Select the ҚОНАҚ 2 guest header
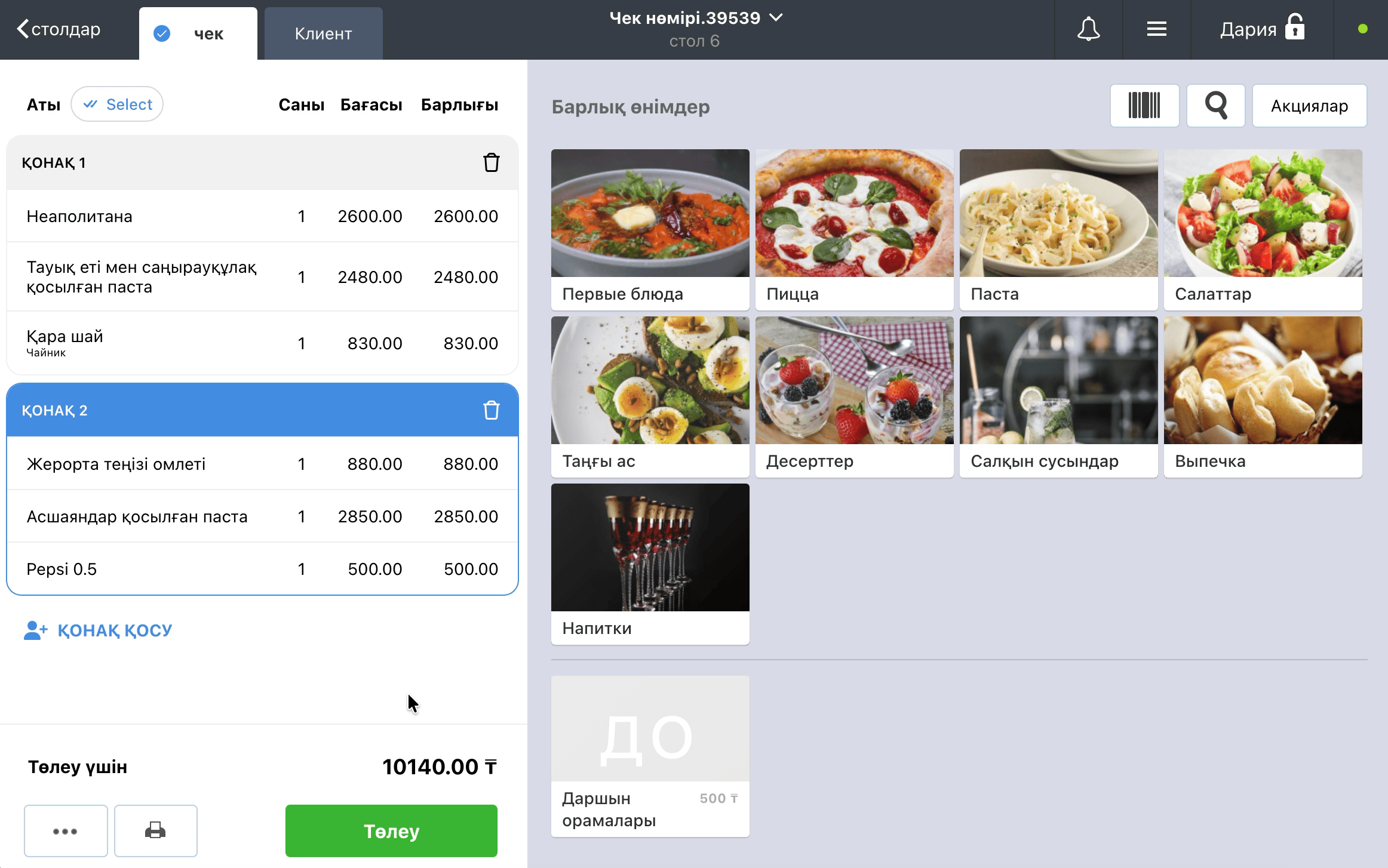1388x868 pixels. [262, 410]
